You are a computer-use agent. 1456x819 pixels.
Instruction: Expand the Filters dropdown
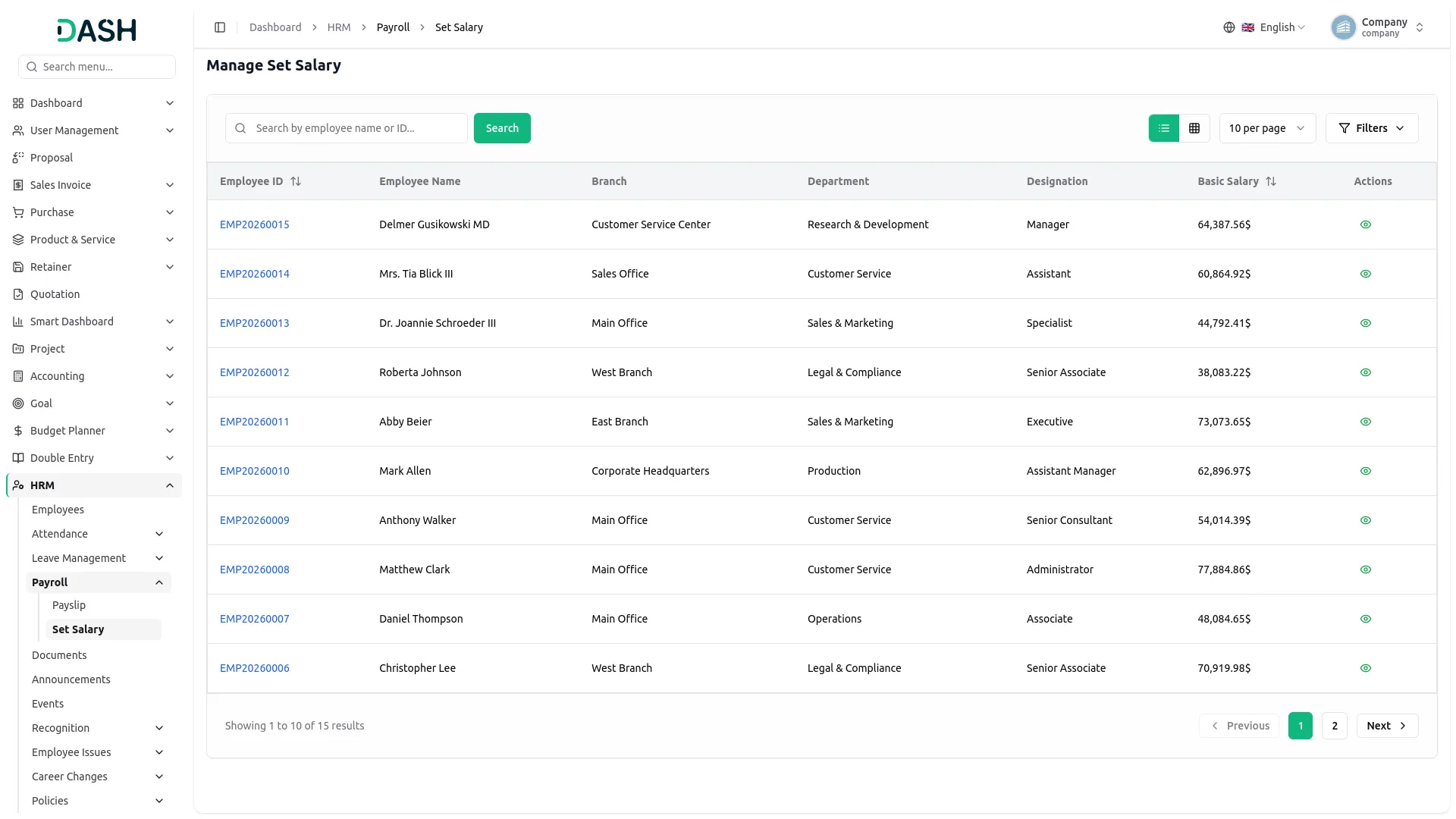(1372, 128)
